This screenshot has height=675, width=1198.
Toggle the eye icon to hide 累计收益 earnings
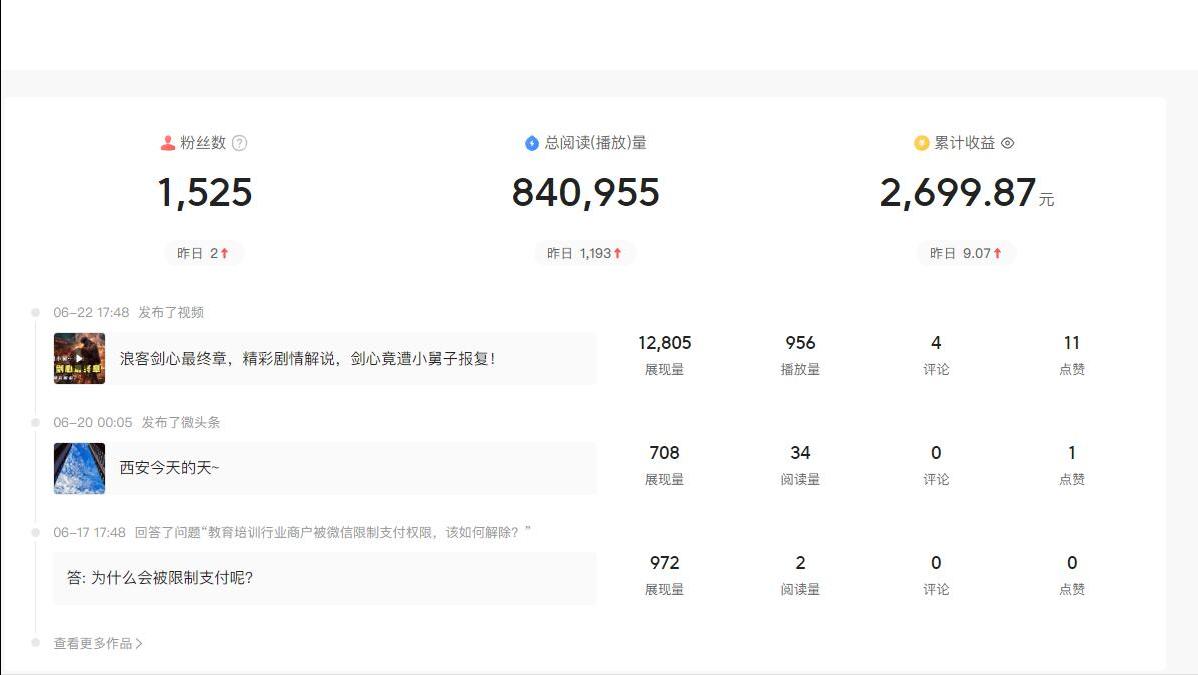[x=1007, y=143]
